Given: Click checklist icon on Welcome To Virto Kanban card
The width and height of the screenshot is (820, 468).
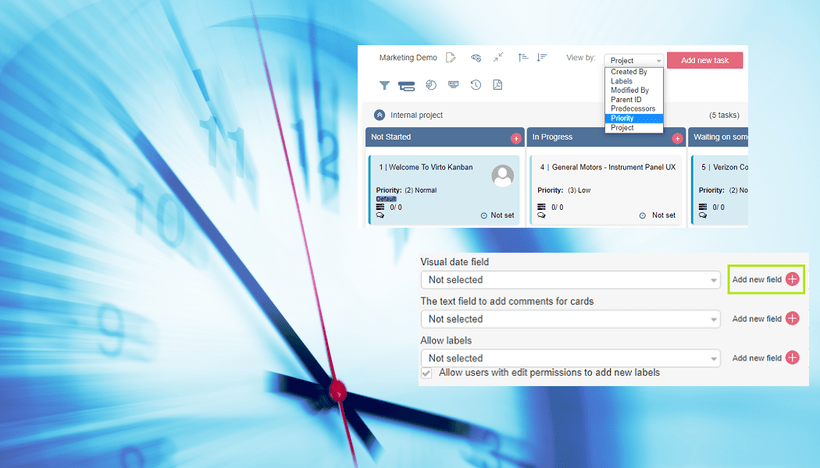Looking at the screenshot, I should [x=380, y=207].
